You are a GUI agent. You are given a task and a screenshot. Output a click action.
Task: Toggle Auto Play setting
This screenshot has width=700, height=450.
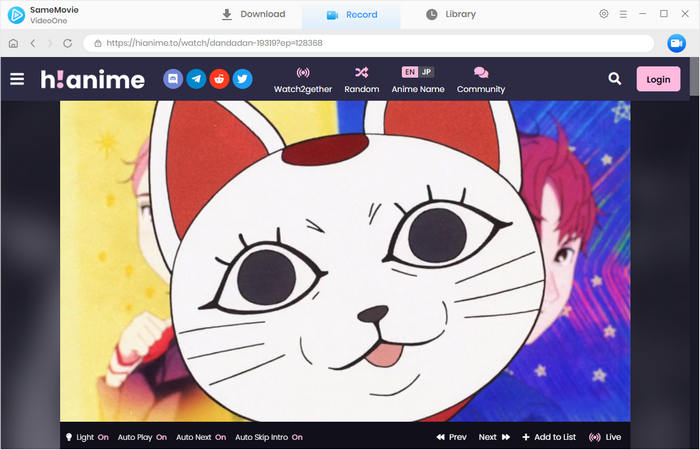[x=142, y=437]
